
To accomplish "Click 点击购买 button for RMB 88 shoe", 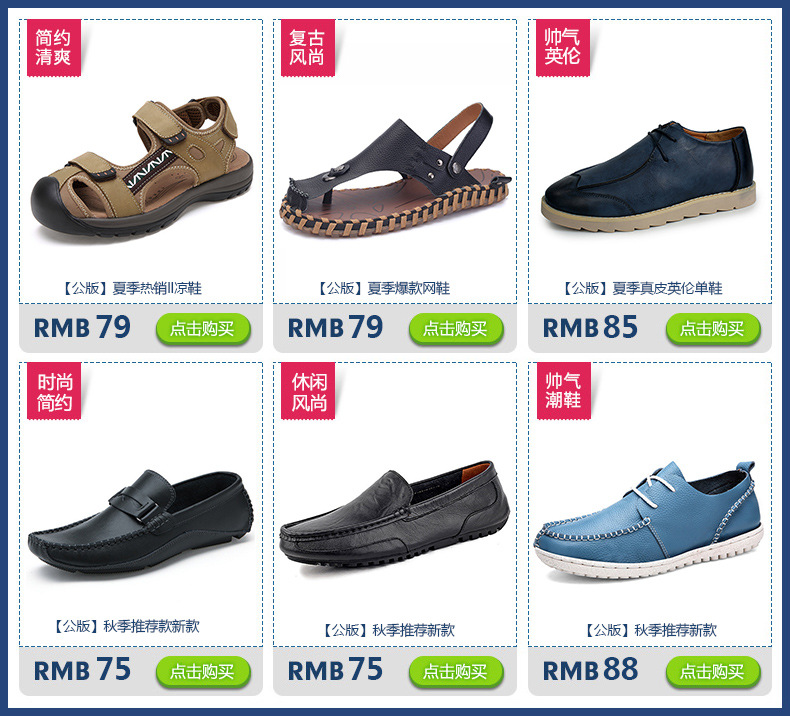I will 712,672.
